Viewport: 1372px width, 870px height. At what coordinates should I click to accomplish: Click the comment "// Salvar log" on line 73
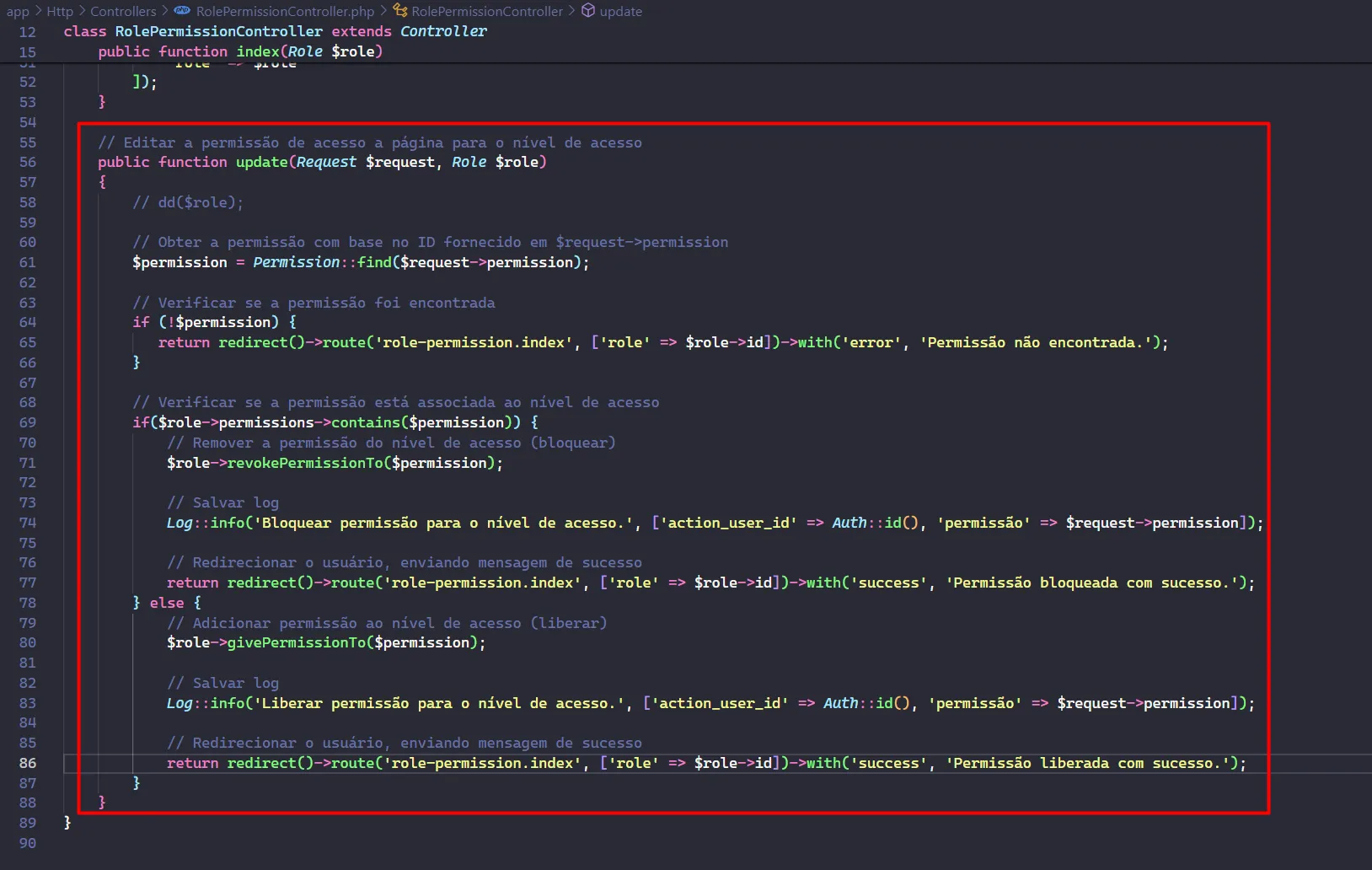[223, 502]
